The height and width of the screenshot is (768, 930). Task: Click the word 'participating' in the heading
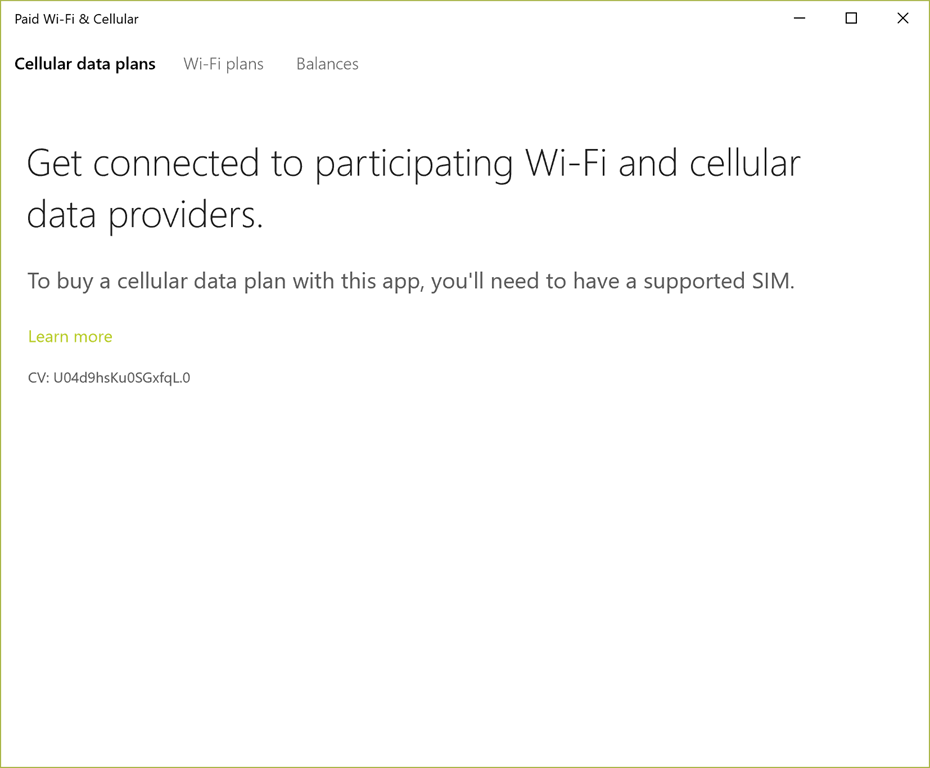click(x=414, y=164)
